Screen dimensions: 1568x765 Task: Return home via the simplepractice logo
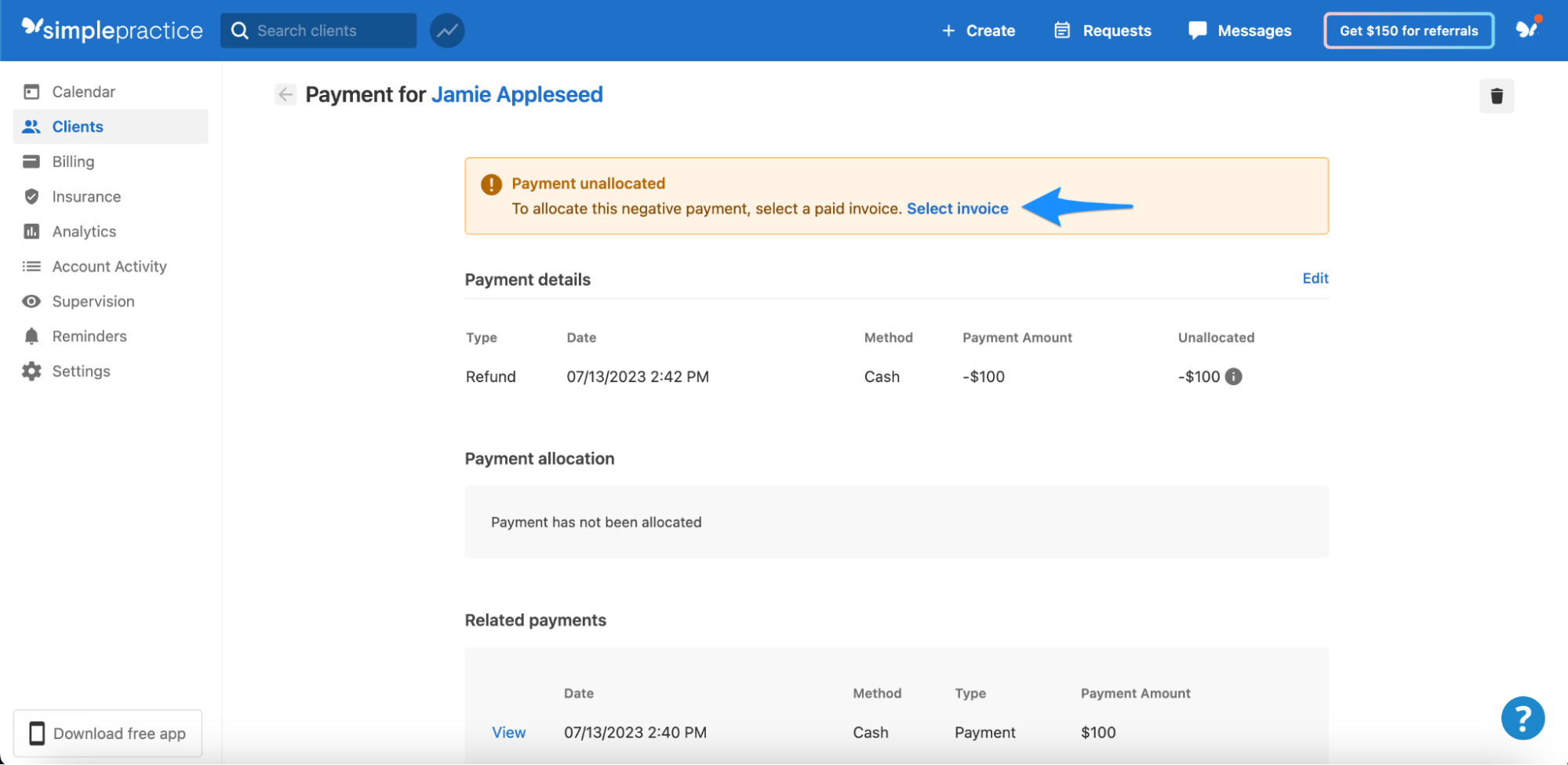(x=111, y=30)
